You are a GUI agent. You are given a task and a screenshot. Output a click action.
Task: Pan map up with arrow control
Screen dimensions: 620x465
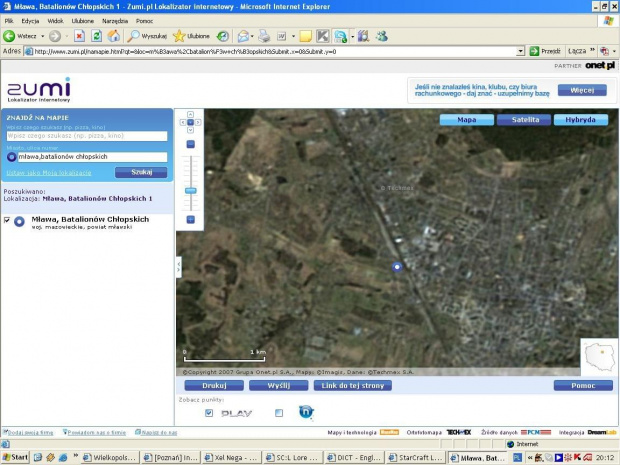coord(190,114)
